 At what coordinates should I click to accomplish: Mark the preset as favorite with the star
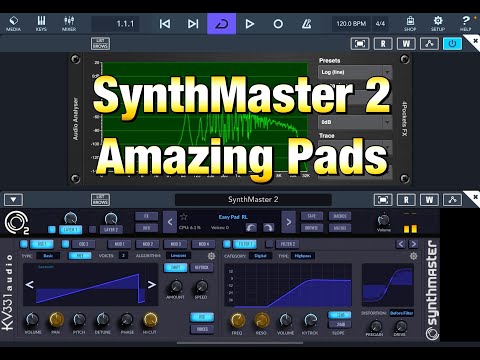point(183,217)
